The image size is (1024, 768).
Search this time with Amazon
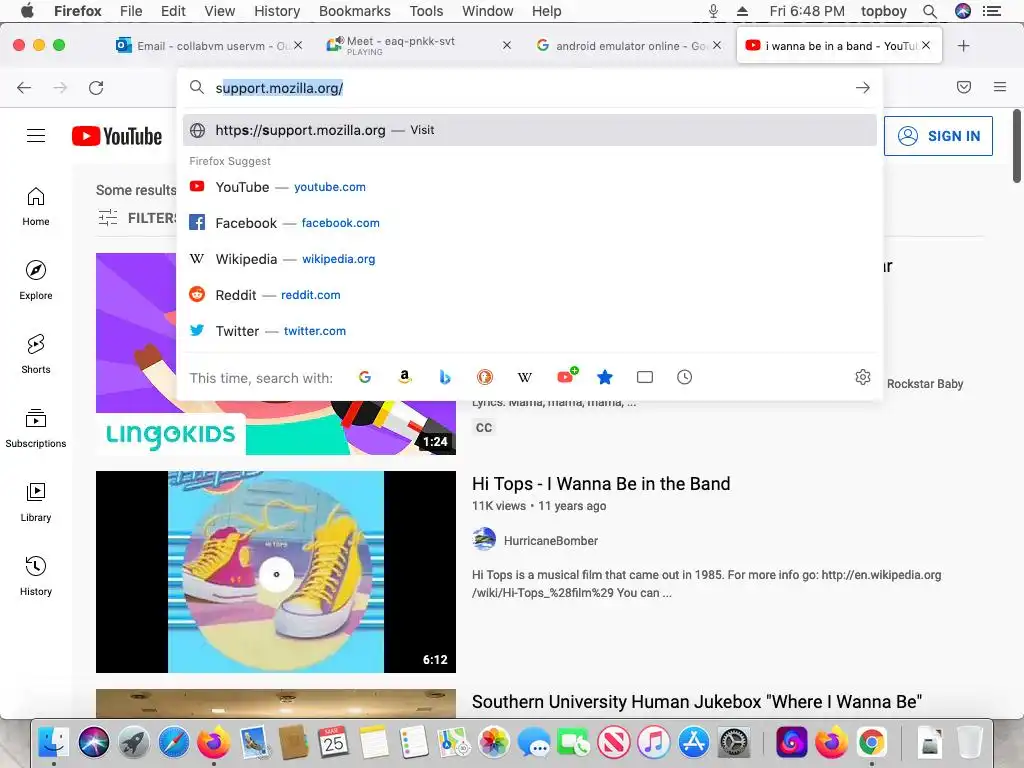tap(405, 377)
